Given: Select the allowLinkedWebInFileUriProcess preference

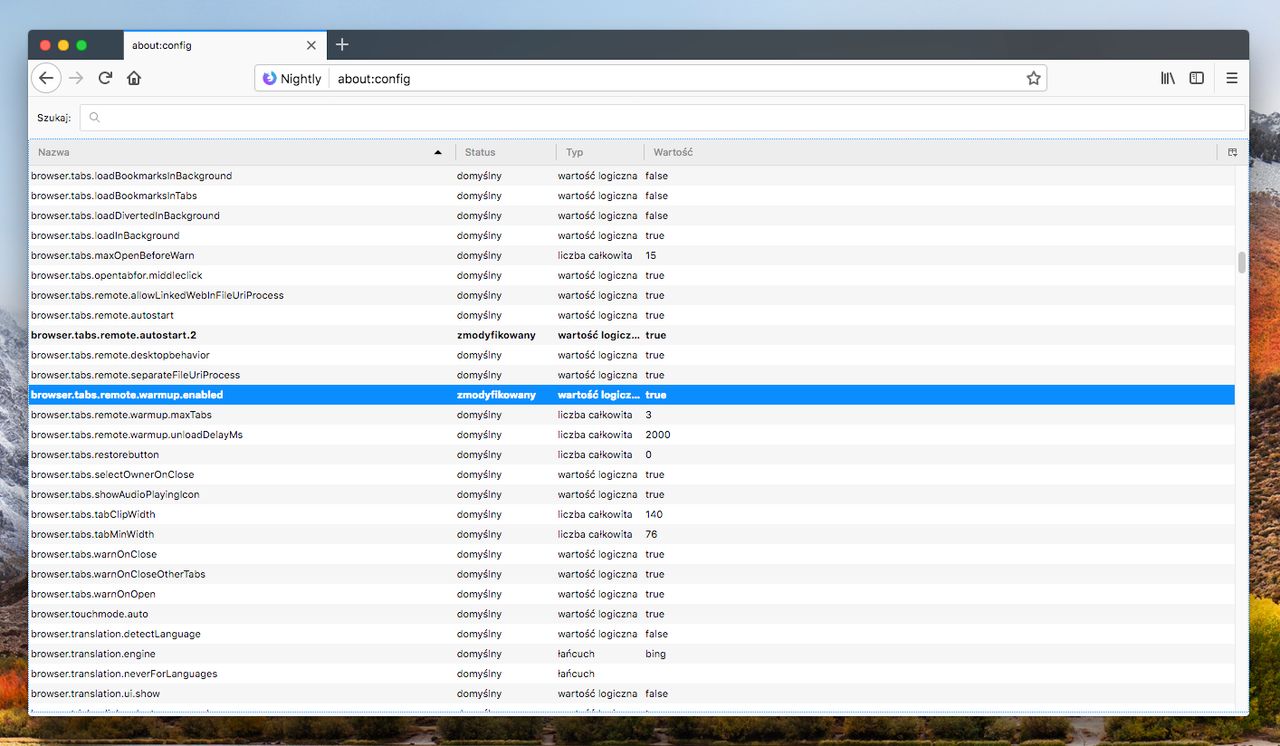Looking at the screenshot, I should (x=632, y=296).
